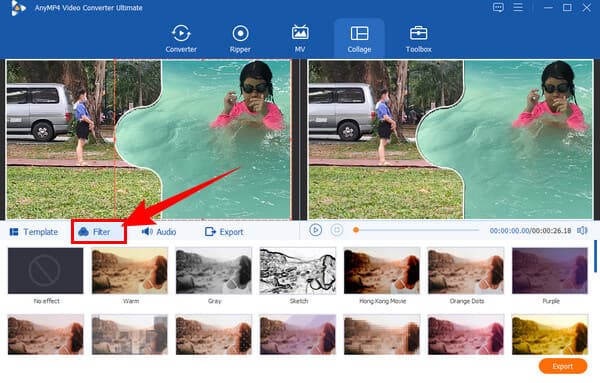Click the right-hand output preview pane
This screenshot has width=600, height=383.
pos(450,140)
